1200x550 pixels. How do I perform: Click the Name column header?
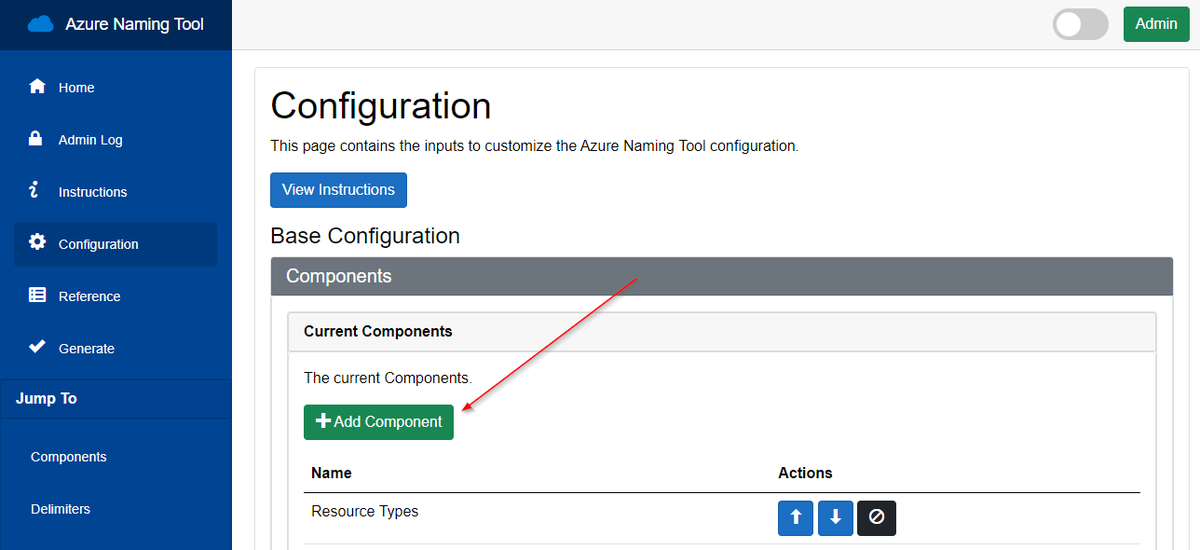[331, 473]
